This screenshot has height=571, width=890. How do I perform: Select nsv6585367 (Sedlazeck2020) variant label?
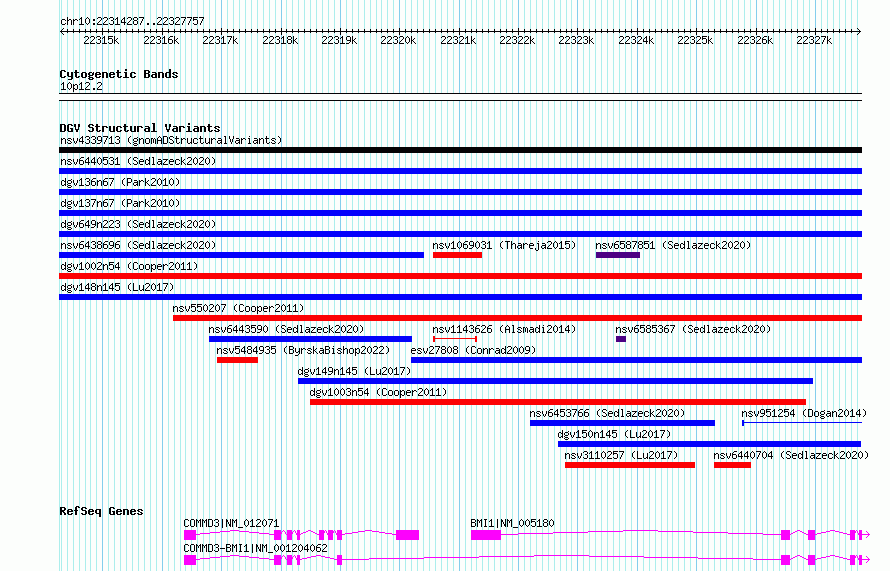pos(693,329)
